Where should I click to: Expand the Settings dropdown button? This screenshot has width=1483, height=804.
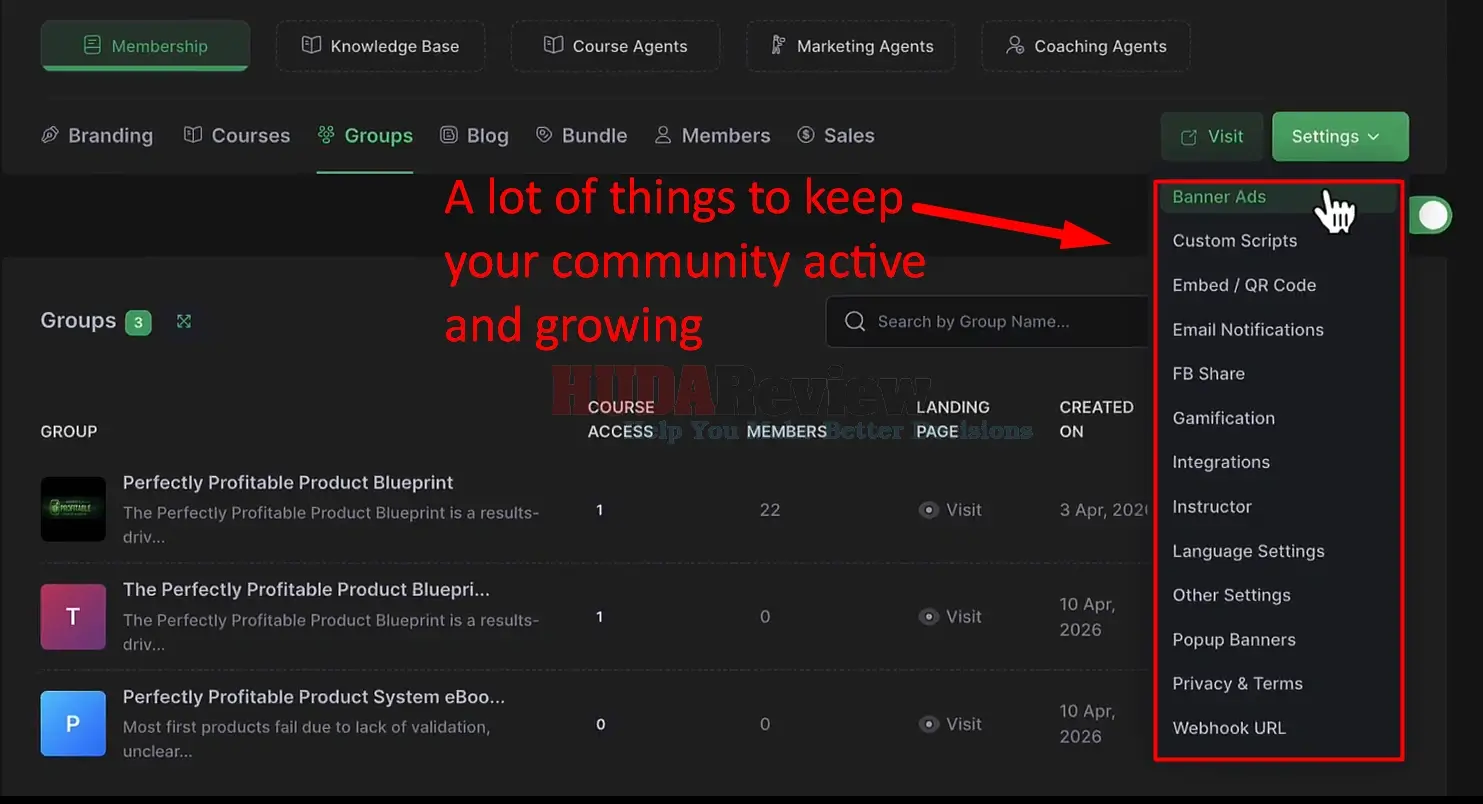tap(1340, 137)
